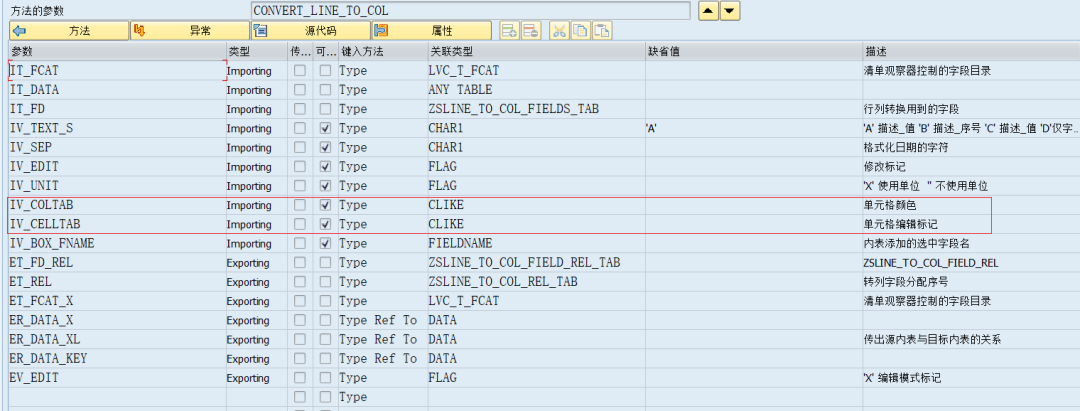Uncheck optional checkbox for IV_TEXT_S

pyautogui.click(x=326, y=129)
